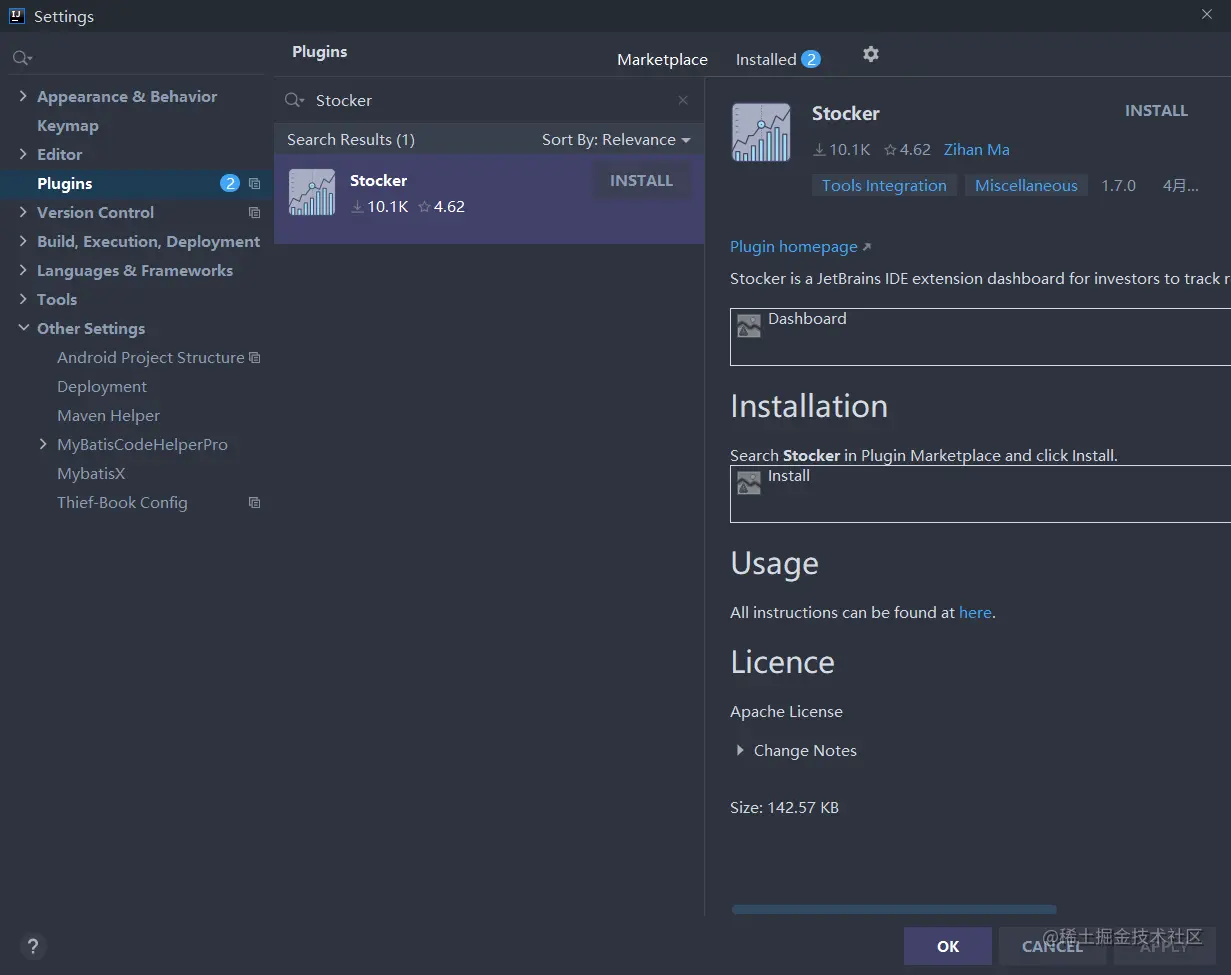Open the plugins gear settings icon
This screenshot has width=1231, height=975.
(x=871, y=54)
